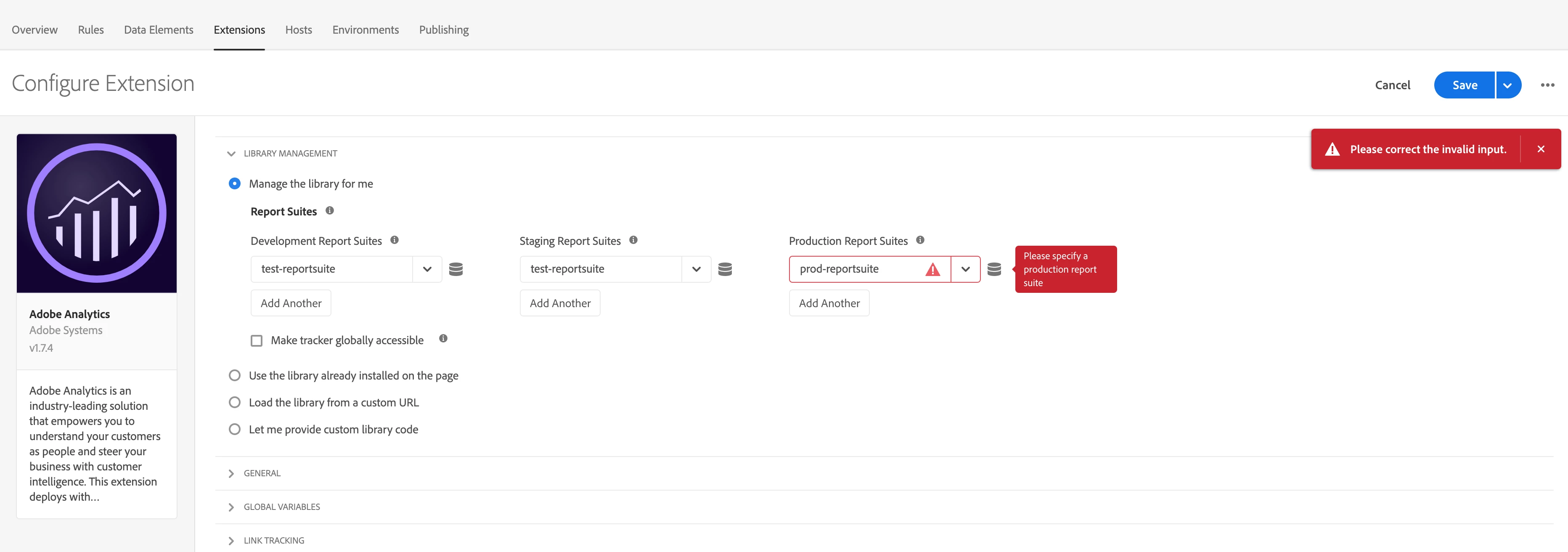Switch to the Data Elements tab

click(x=158, y=30)
